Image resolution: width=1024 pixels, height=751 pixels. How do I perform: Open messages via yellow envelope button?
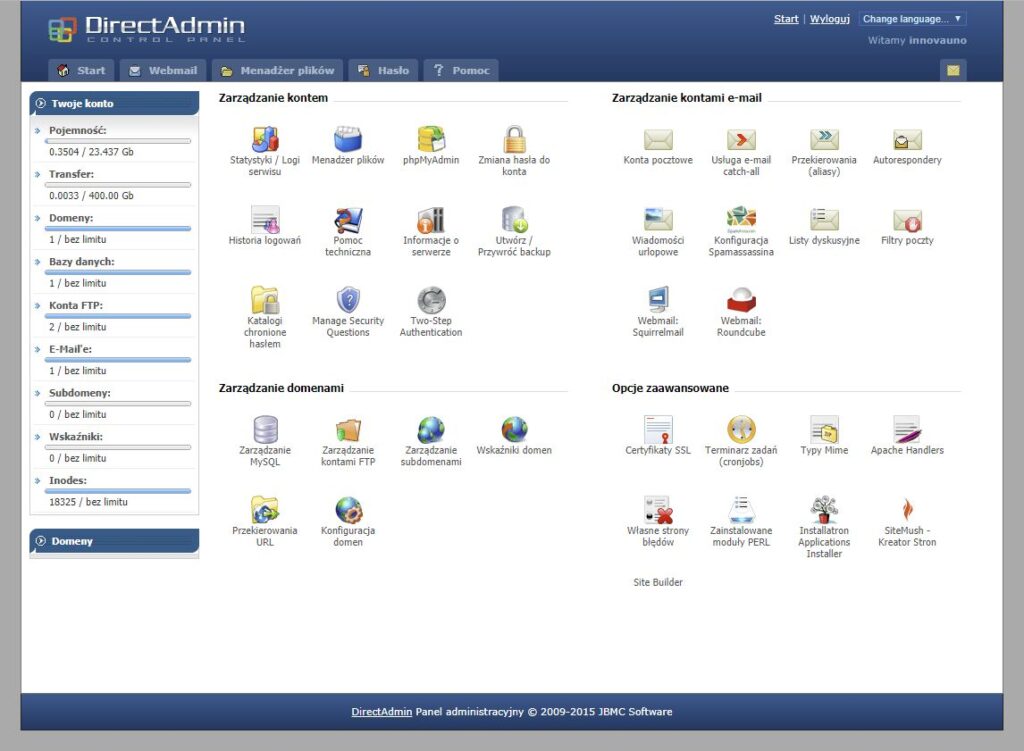(953, 71)
